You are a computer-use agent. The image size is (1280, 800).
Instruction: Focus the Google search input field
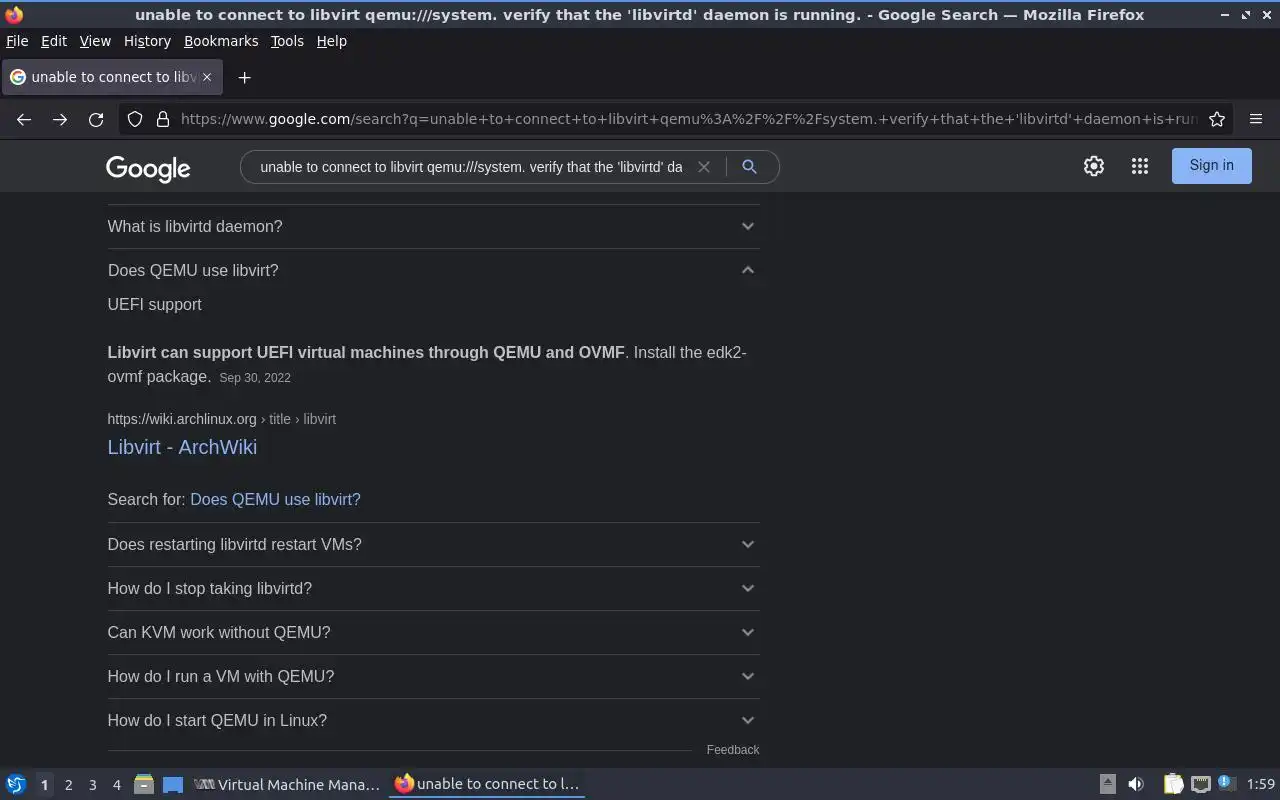[x=471, y=167]
